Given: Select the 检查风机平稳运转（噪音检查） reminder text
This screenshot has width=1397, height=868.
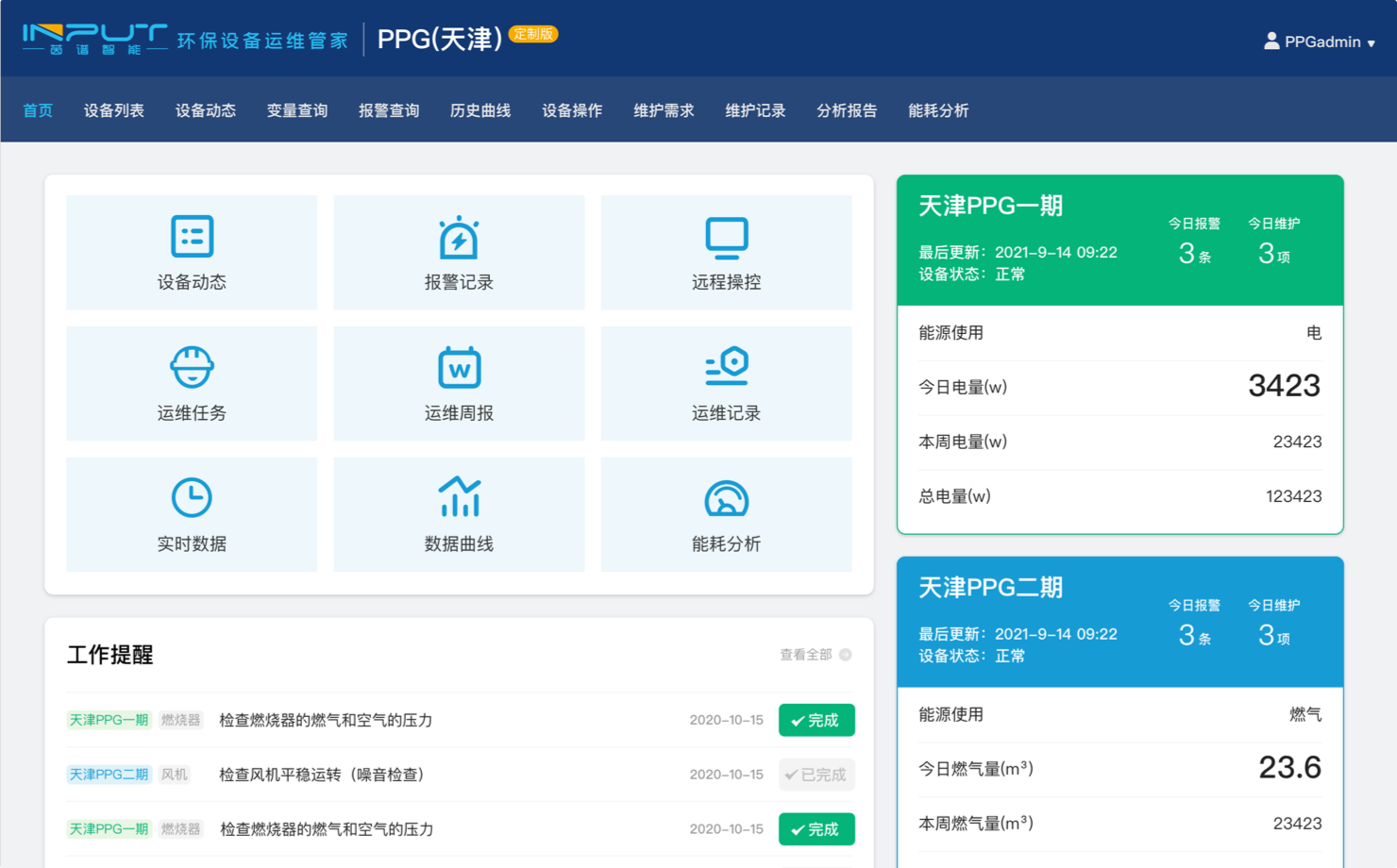Looking at the screenshot, I should (x=321, y=775).
